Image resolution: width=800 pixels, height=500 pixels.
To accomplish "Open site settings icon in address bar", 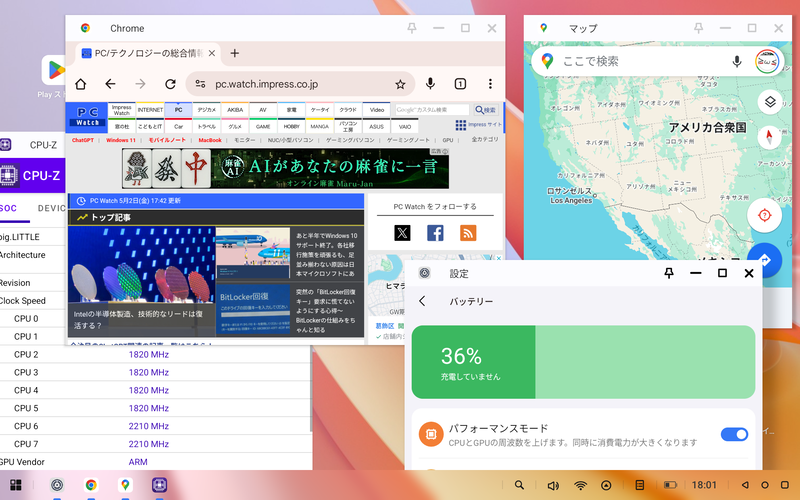I will (201, 84).
